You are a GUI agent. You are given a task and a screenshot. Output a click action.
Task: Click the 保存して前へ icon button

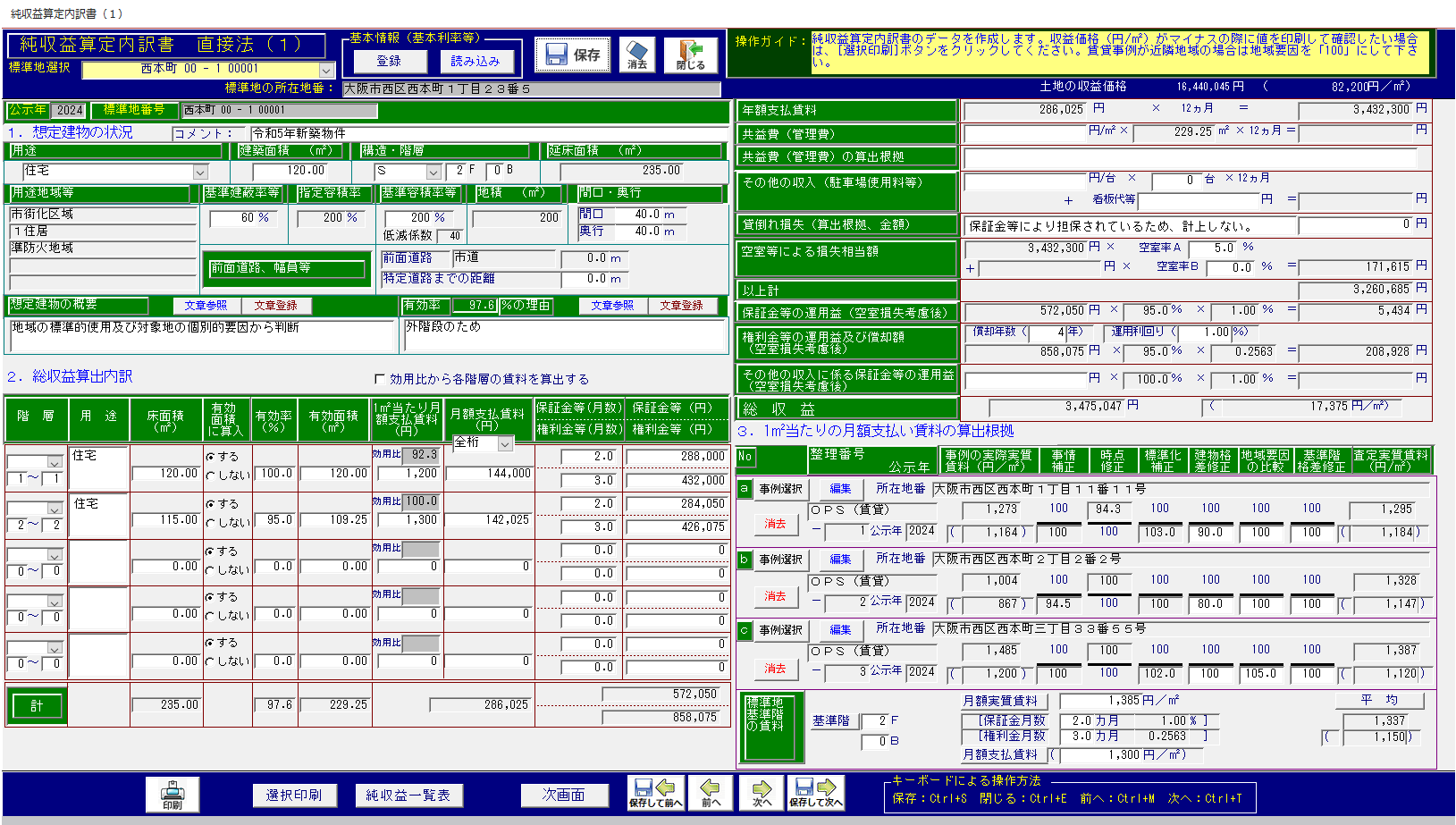(x=655, y=793)
